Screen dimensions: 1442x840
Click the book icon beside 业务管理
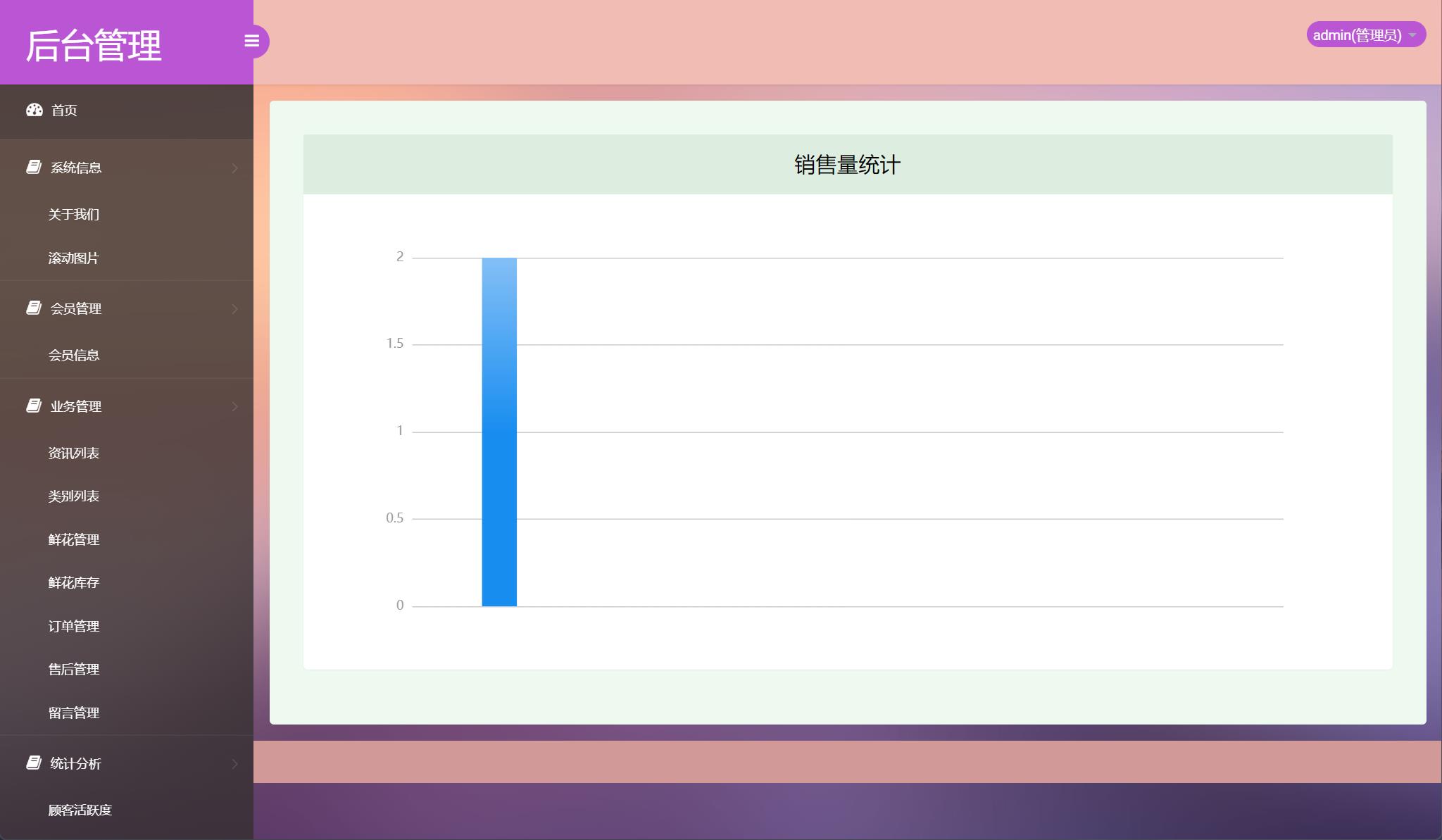[34, 406]
